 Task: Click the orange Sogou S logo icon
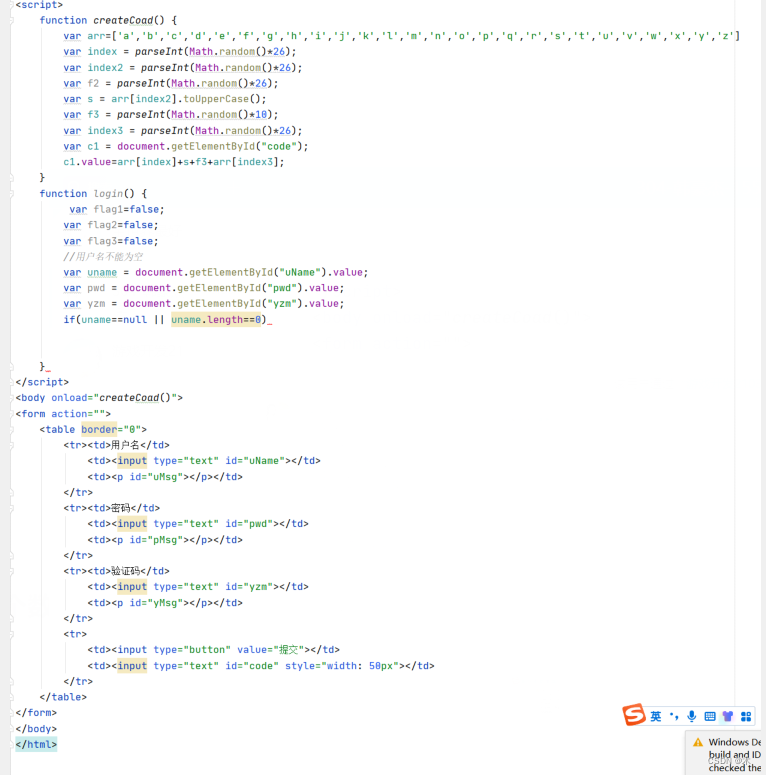point(634,715)
